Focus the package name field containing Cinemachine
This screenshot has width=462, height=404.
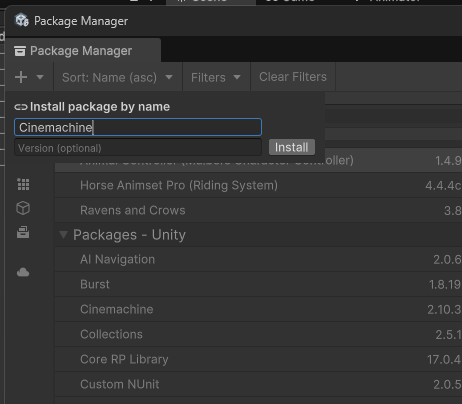[138, 127]
